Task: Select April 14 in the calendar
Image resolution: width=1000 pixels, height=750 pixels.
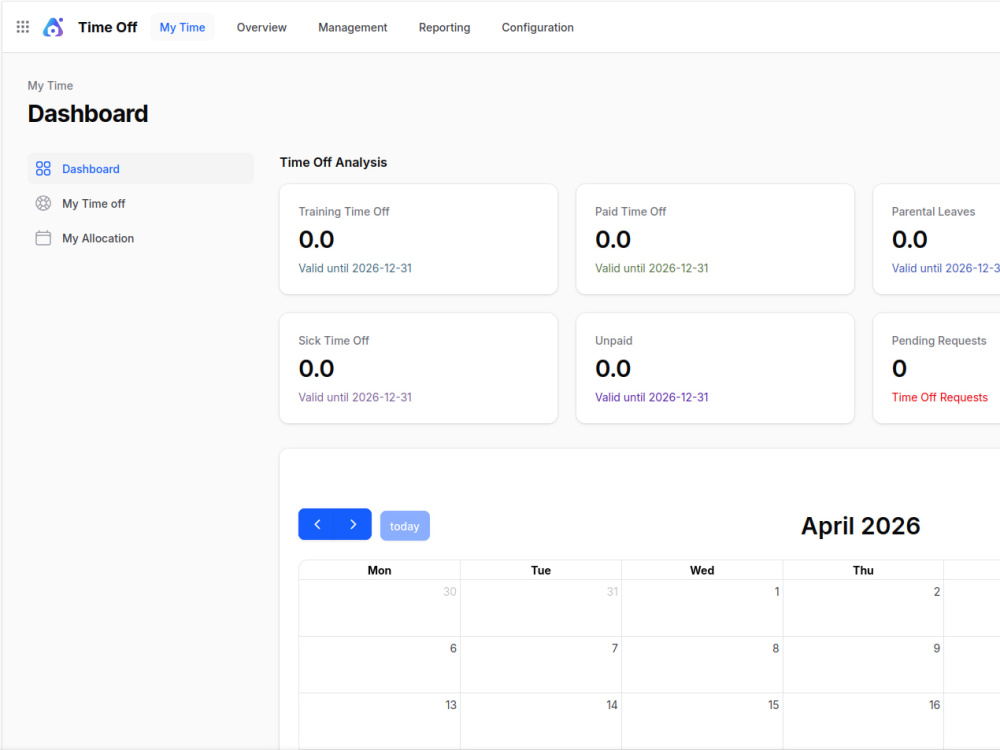Action: tap(541, 721)
